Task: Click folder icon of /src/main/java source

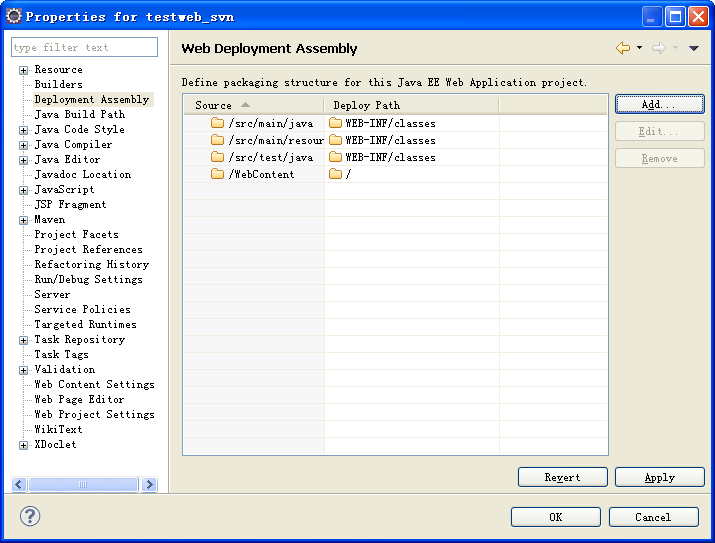Action: 218,123
